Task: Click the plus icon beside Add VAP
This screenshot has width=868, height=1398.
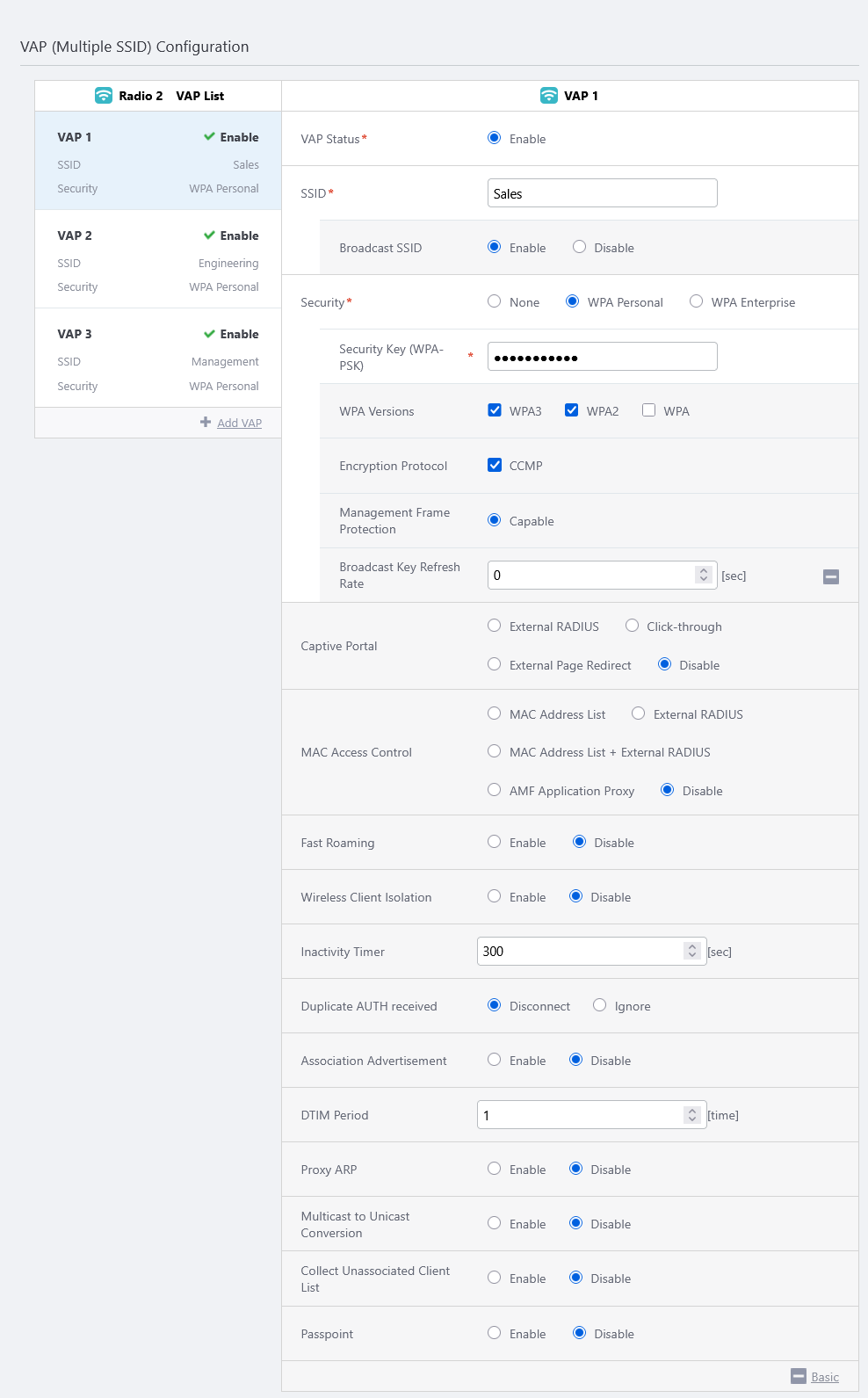Action: coord(206,423)
